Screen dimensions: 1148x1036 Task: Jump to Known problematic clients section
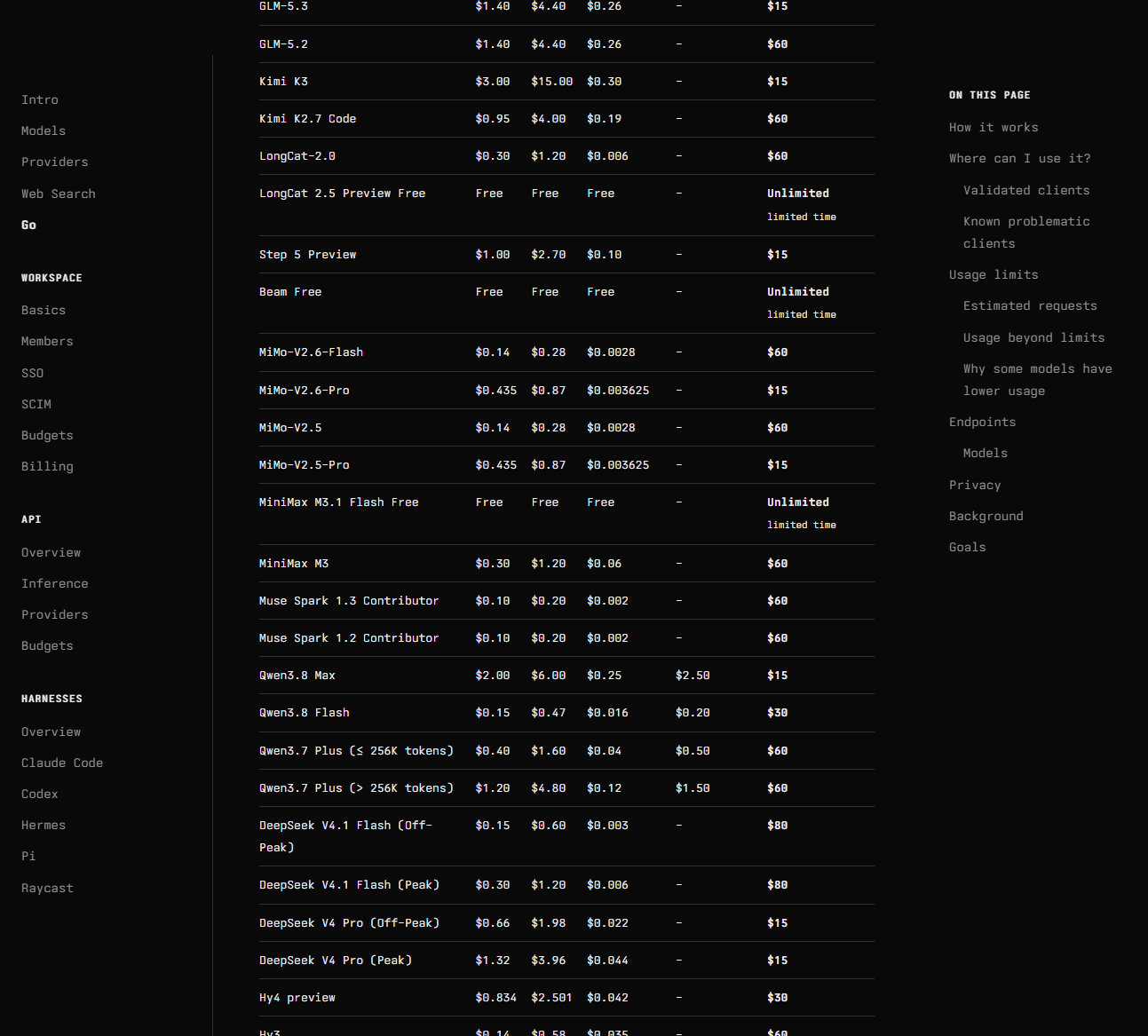pos(1026,232)
